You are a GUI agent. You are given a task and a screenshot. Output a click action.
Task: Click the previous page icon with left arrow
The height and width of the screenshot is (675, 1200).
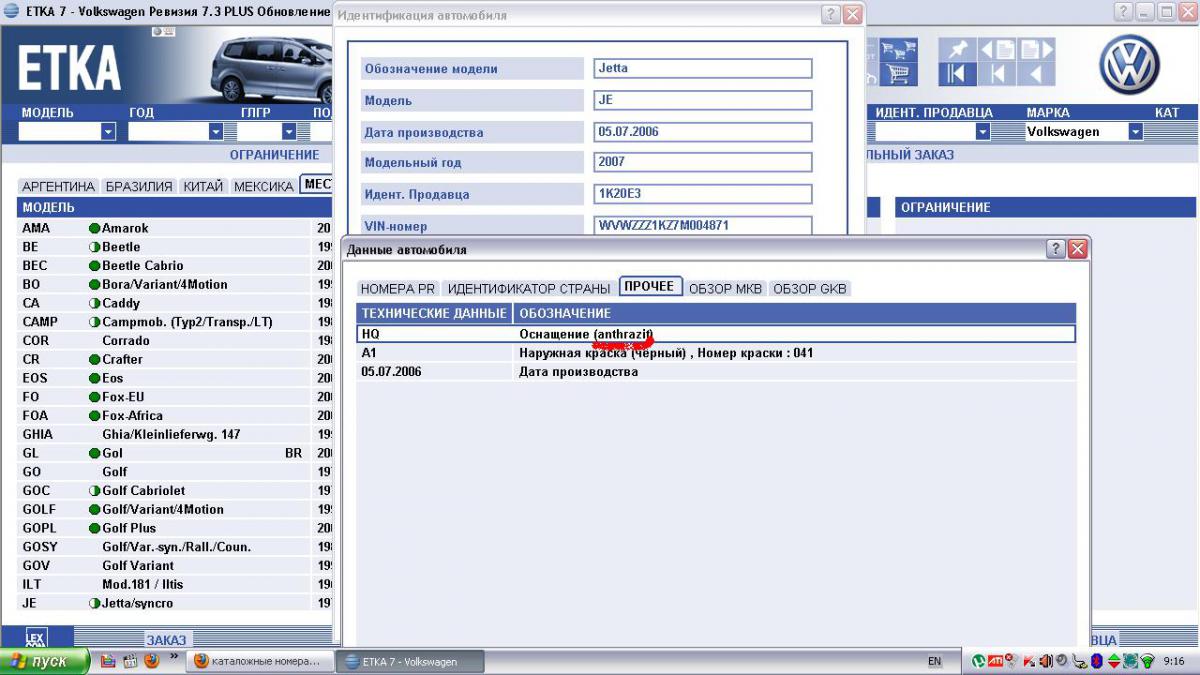point(997,50)
